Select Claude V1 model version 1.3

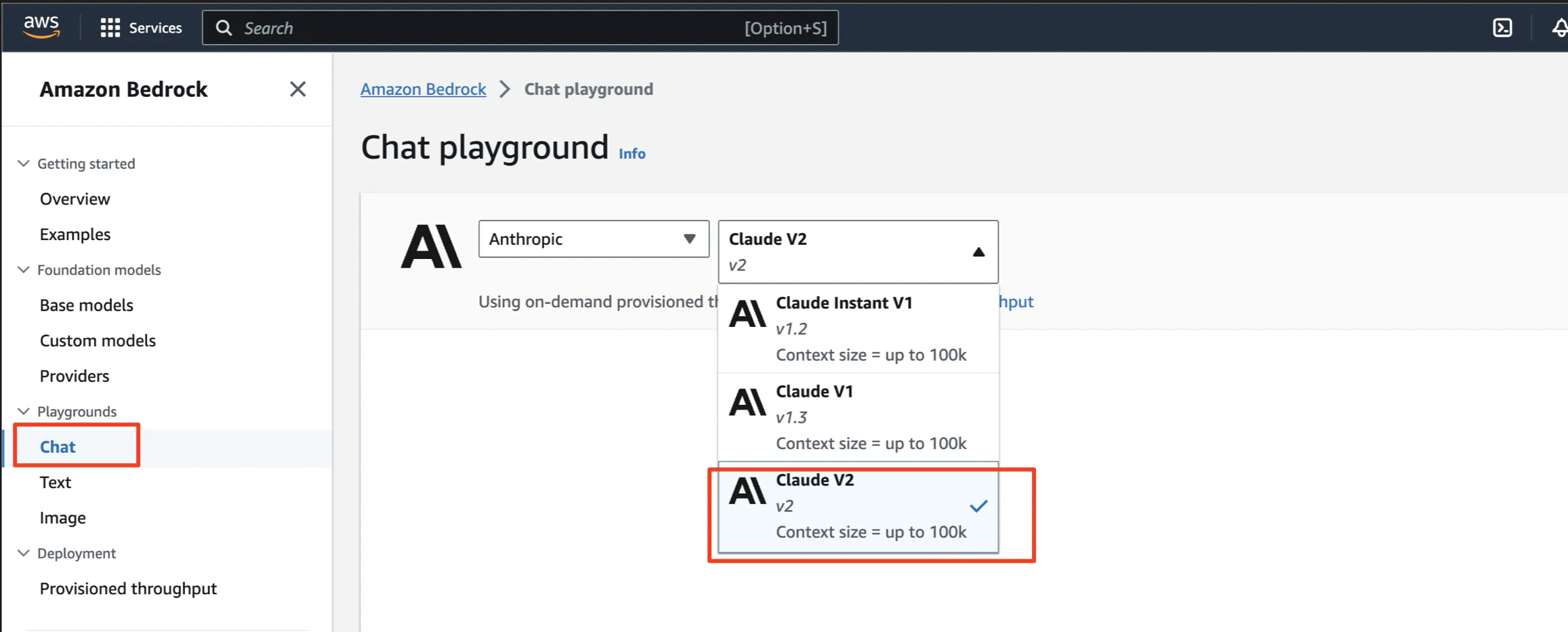(858, 417)
